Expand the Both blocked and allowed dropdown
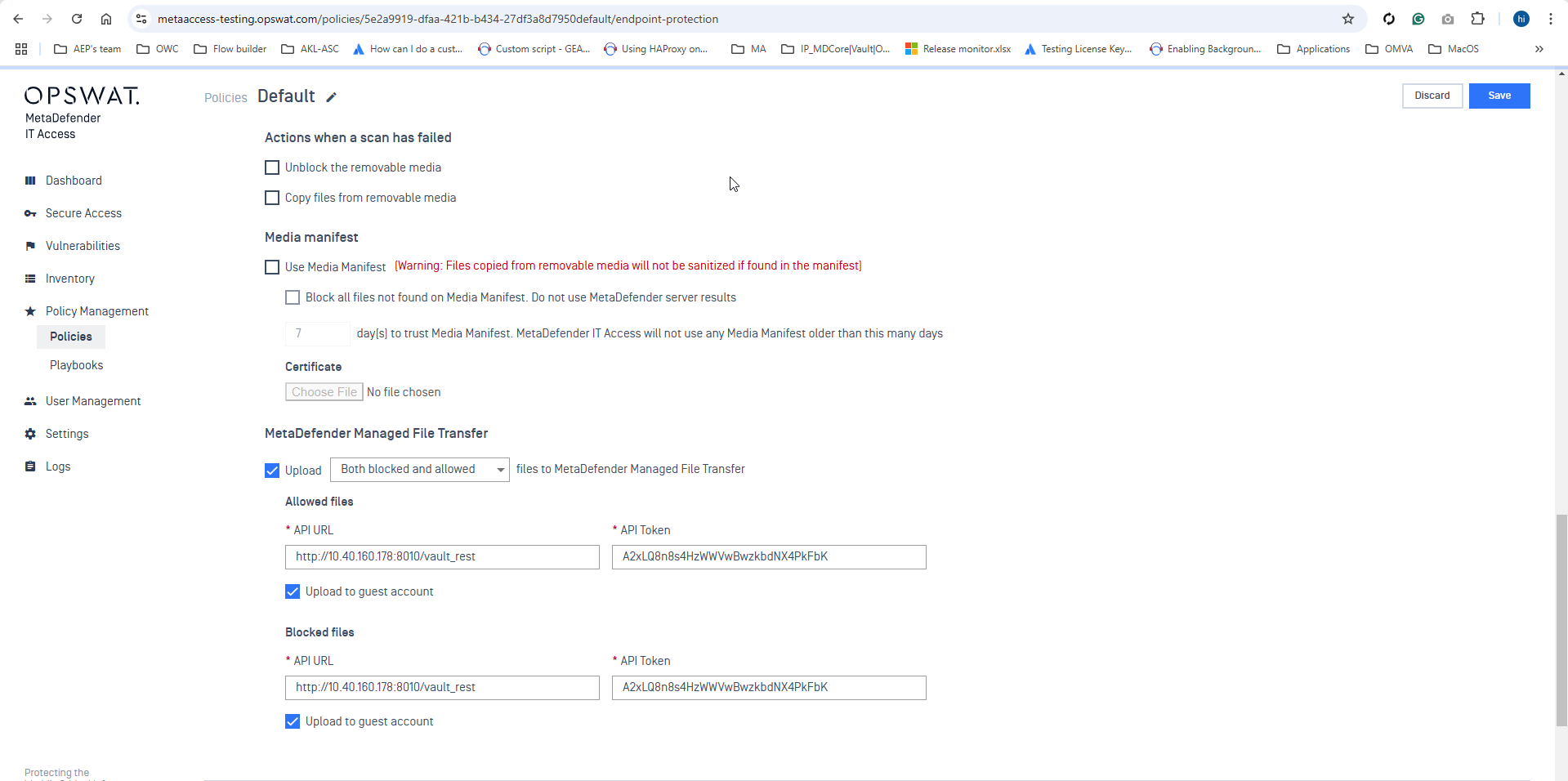The width and height of the screenshot is (1568, 781). [420, 470]
